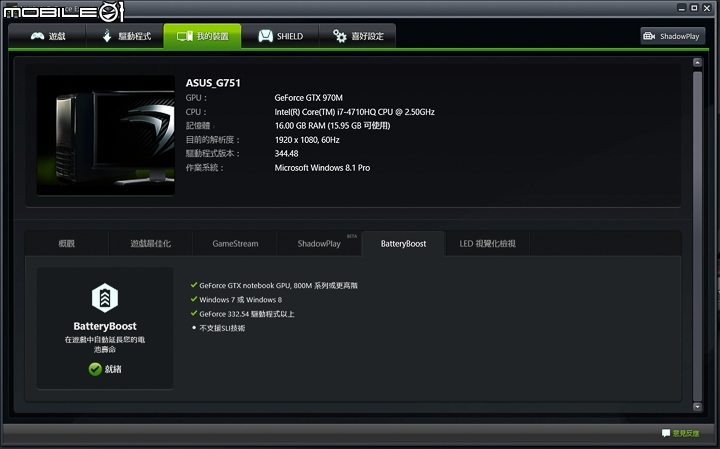Click the Windows 7 或 Windows 8 requirement
The height and width of the screenshot is (449, 720).
(241, 300)
